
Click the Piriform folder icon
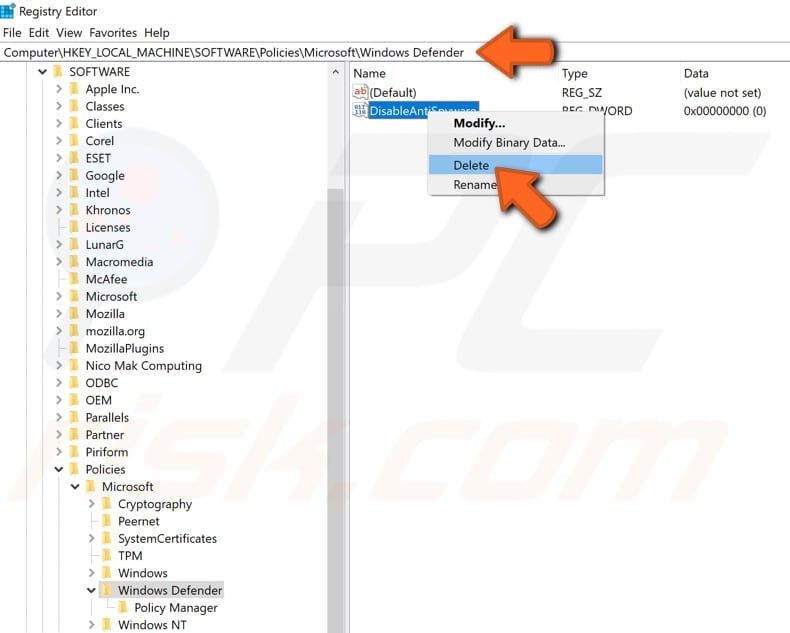coord(74,452)
